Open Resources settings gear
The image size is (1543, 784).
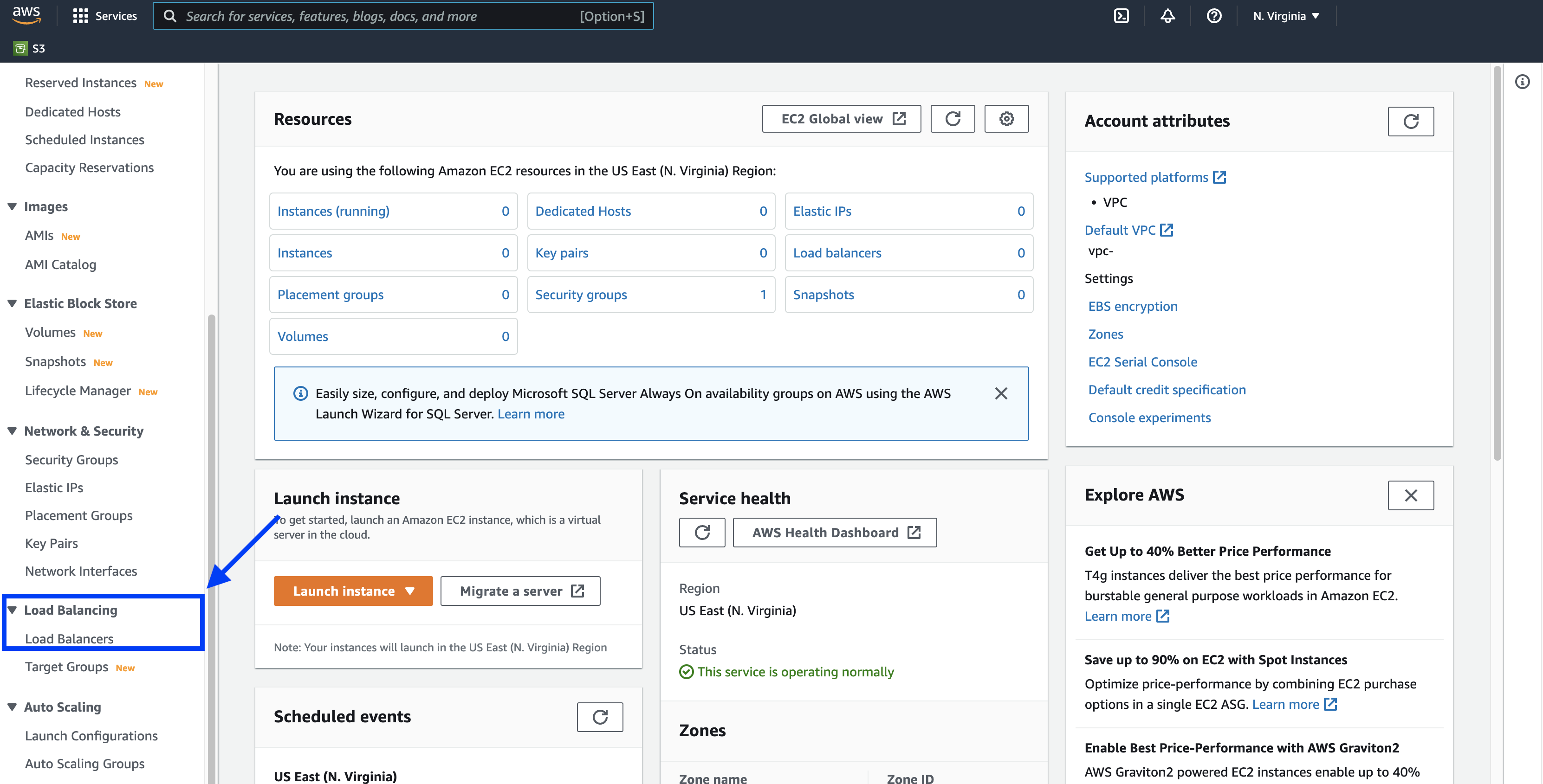(x=1006, y=118)
